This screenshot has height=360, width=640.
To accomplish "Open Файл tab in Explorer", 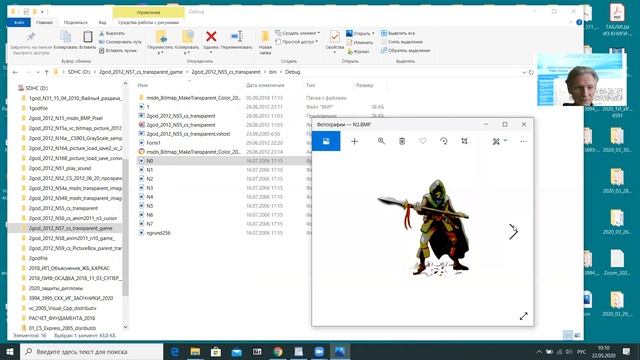I will [19, 22].
